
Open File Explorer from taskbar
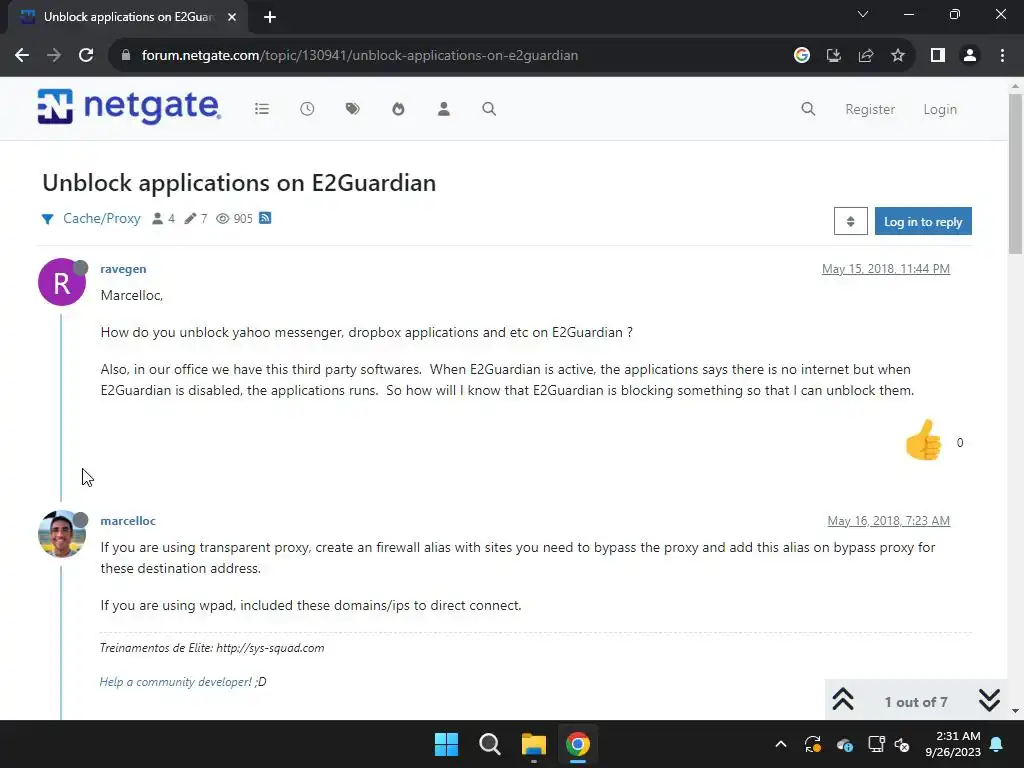[x=534, y=744]
